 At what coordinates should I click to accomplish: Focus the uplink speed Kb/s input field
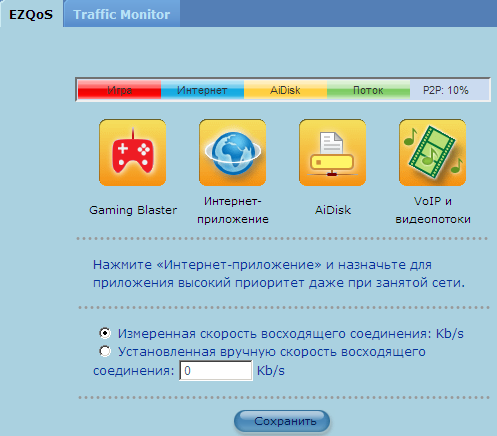click(216, 371)
